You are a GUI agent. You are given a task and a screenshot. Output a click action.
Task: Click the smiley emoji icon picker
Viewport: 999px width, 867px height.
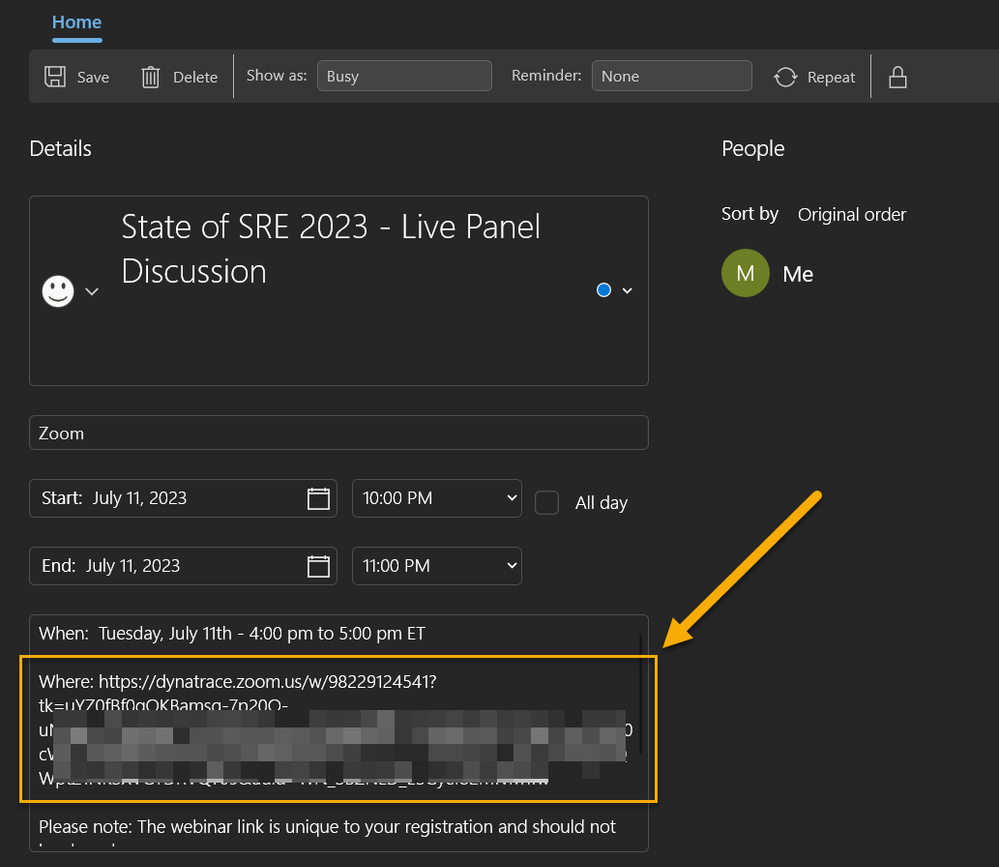[x=58, y=291]
